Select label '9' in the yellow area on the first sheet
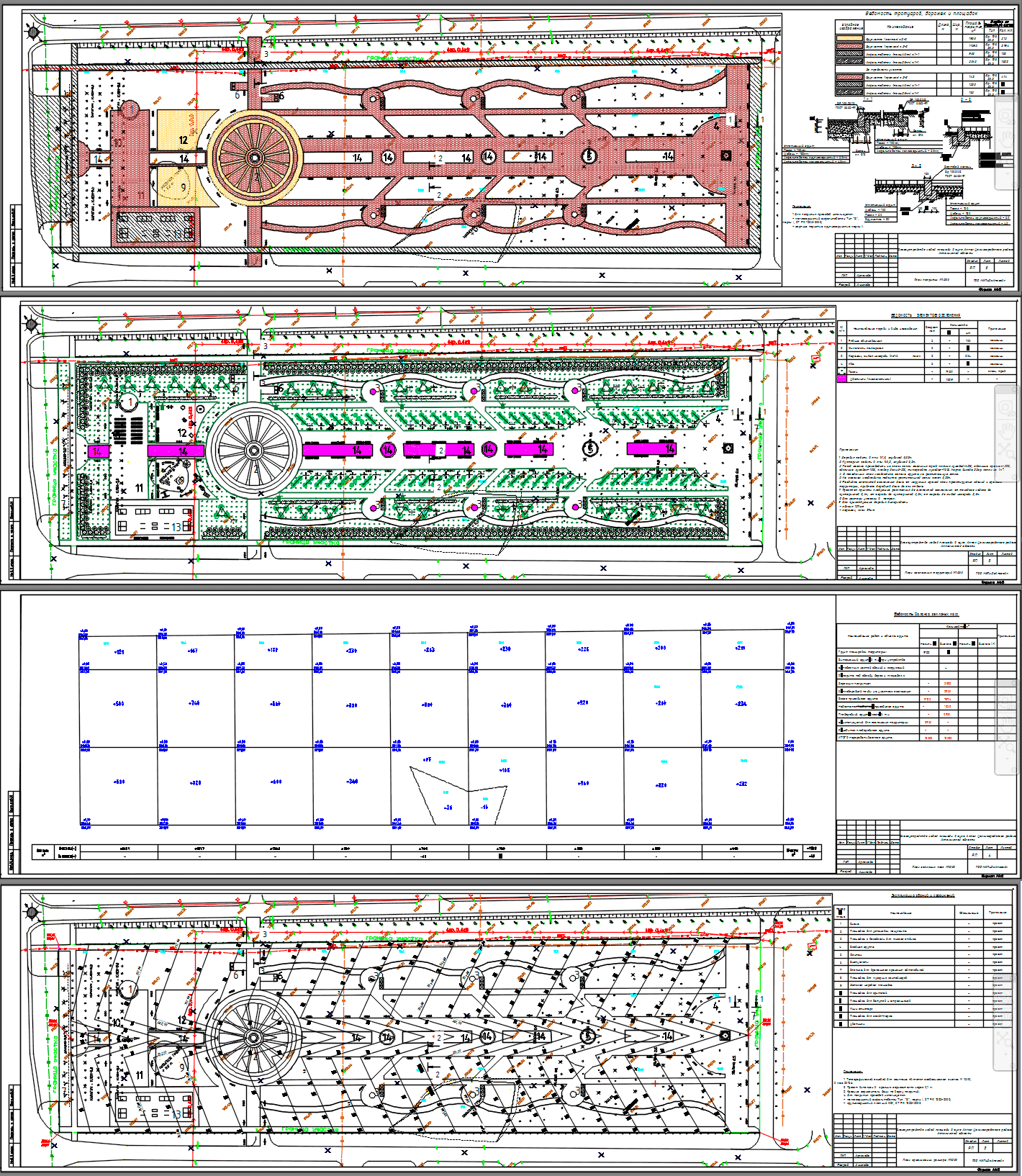This screenshot has width=1022, height=1176. click(x=183, y=187)
